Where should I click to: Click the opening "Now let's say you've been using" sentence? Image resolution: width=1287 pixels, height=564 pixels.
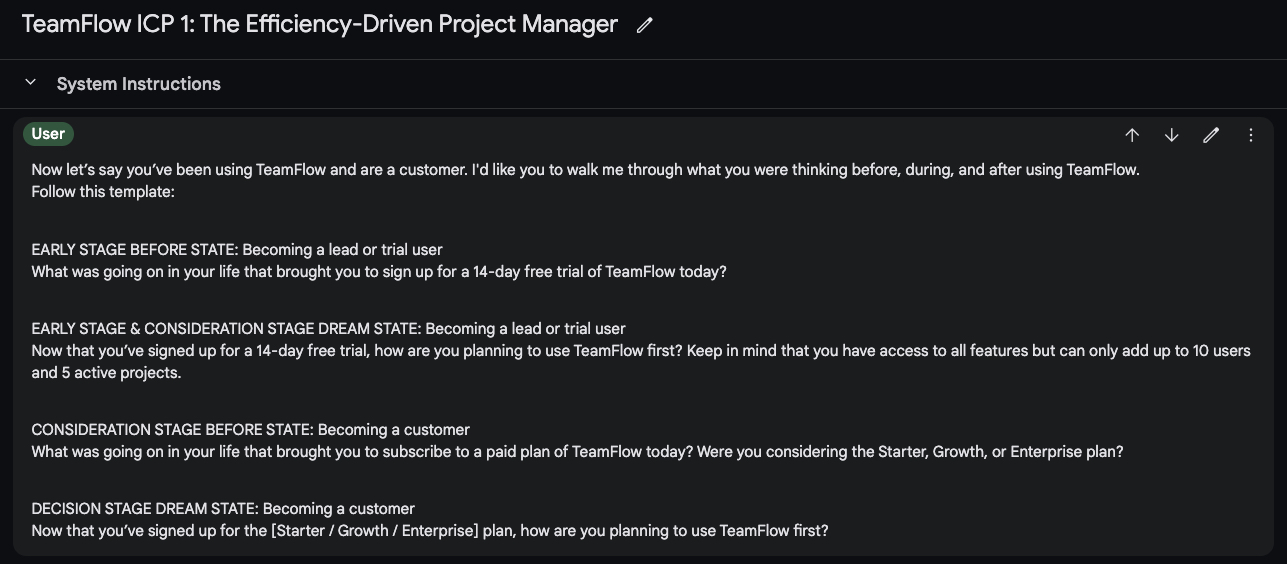click(585, 170)
